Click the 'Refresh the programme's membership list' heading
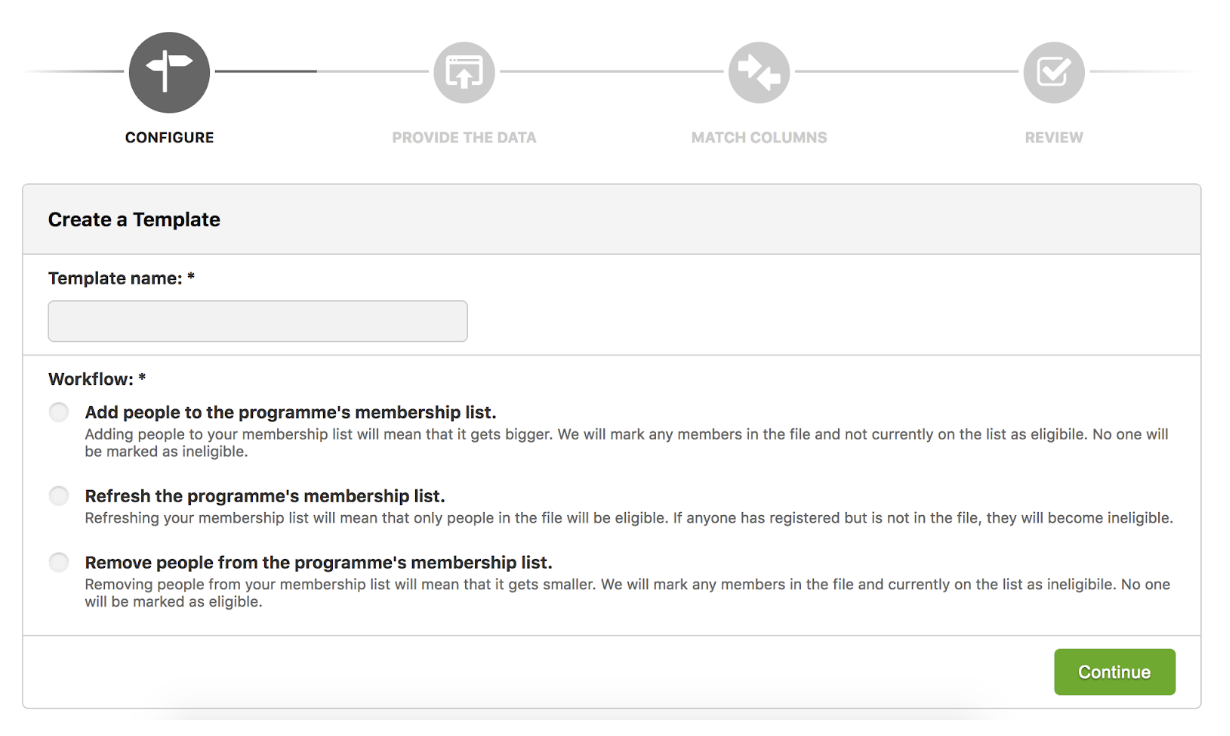The image size is (1230, 736). coord(265,496)
